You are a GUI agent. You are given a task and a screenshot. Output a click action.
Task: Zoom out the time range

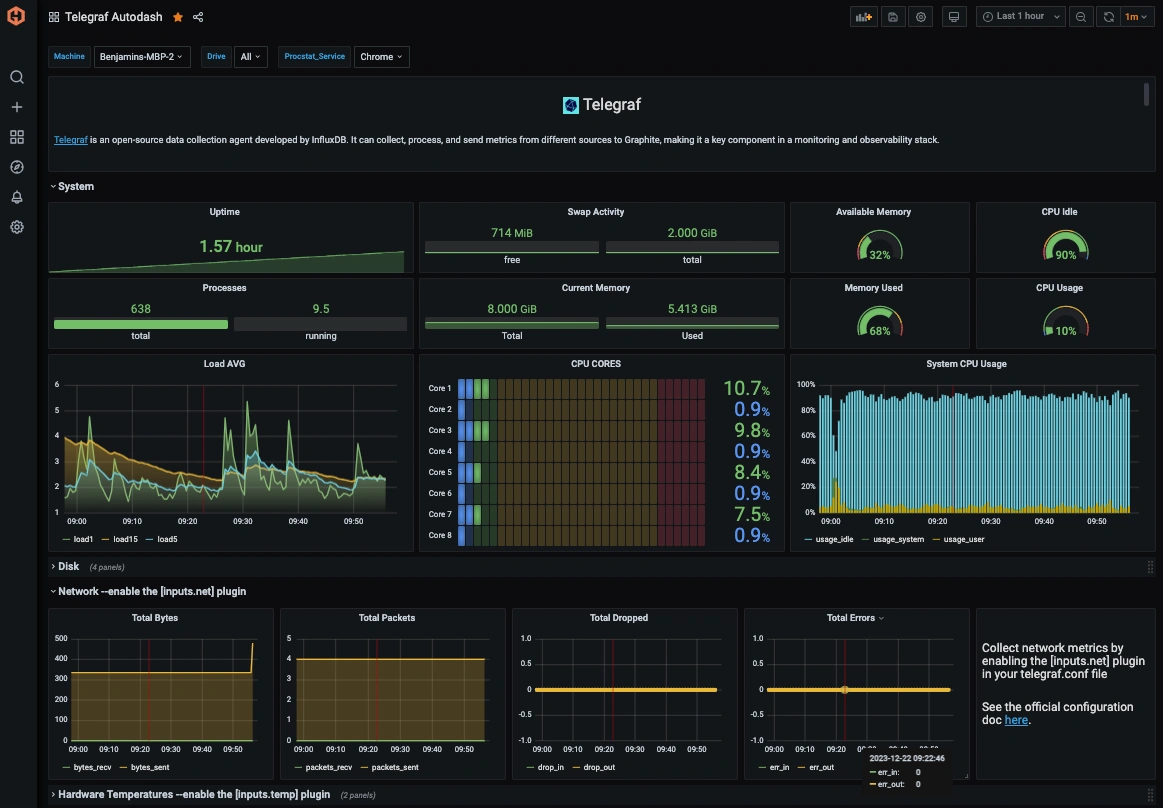click(x=1081, y=17)
